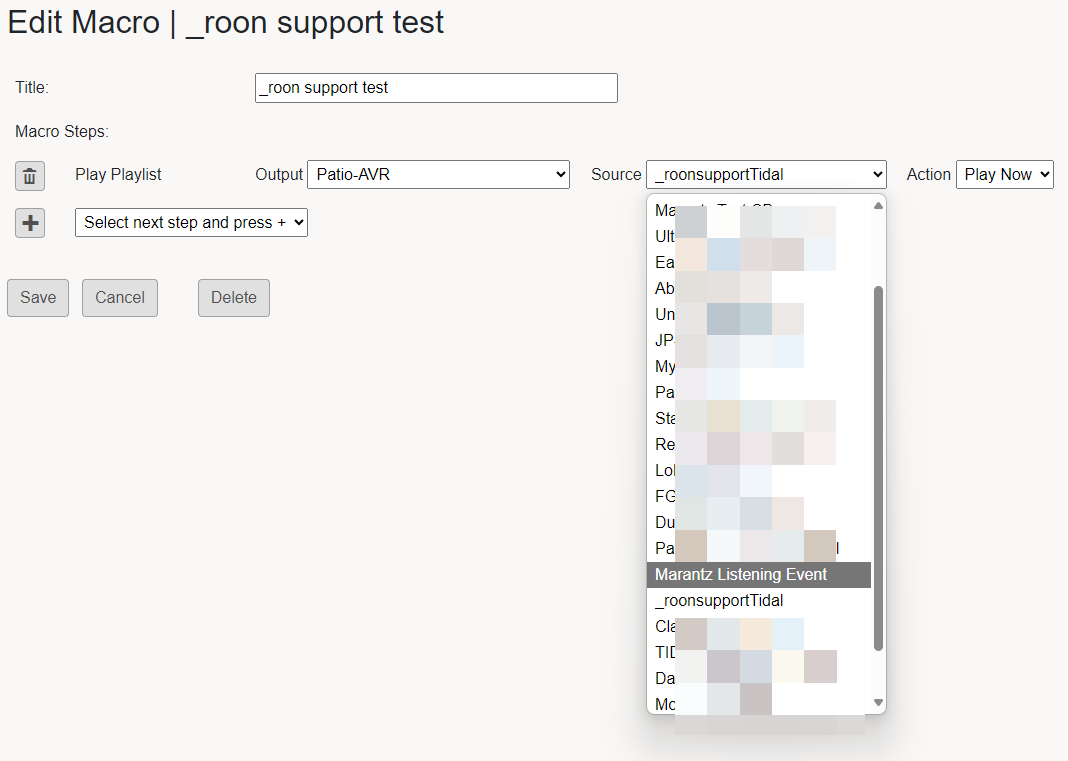Open the Output dropdown showing Patio-AVR
This screenshot has width=1068, height=761.
[x=438, y=175]
